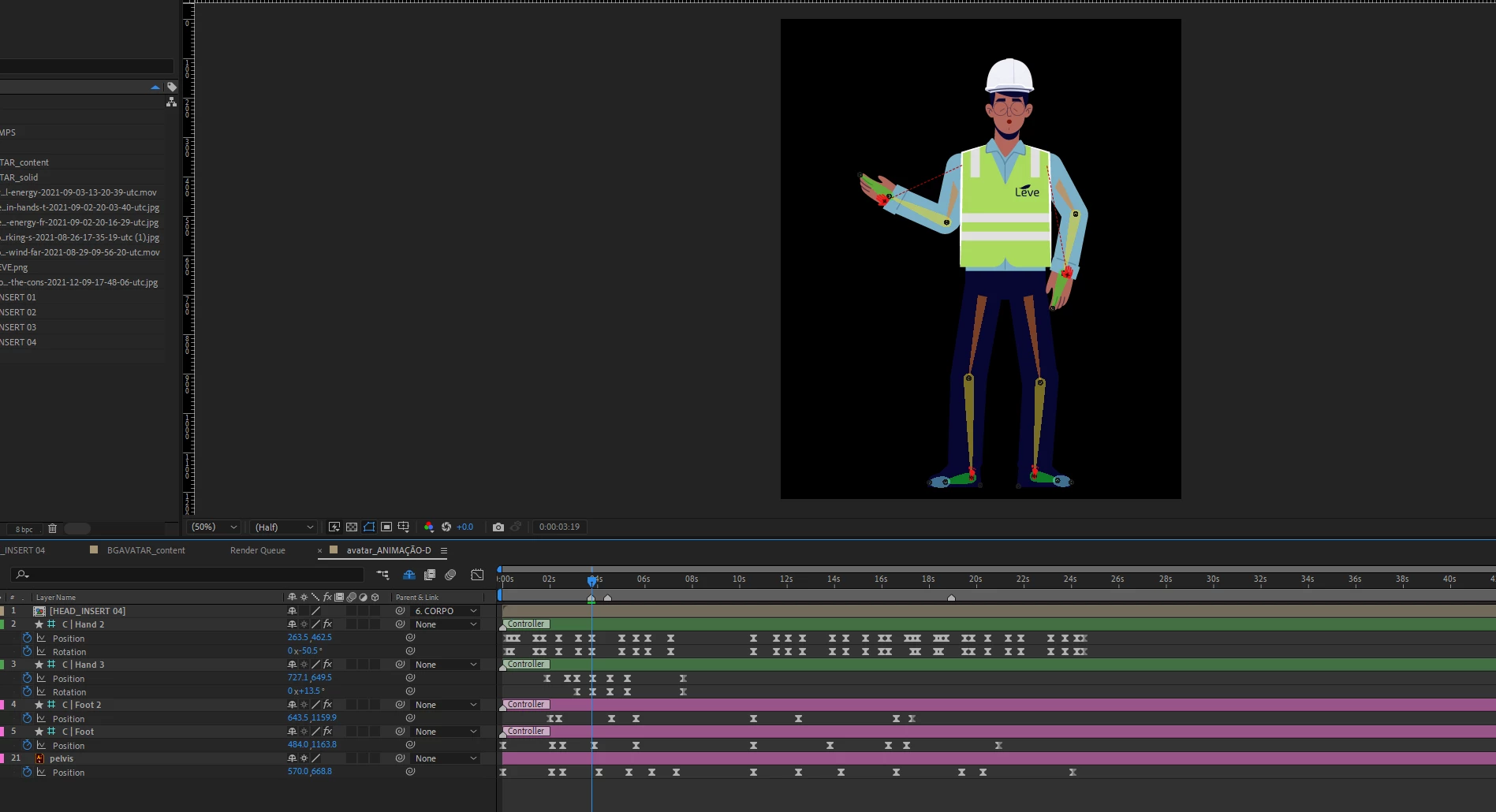This screenshot has width=1496, height=812.
Task: Toggle hide shy layers icon
Action: tap(409, 575)
